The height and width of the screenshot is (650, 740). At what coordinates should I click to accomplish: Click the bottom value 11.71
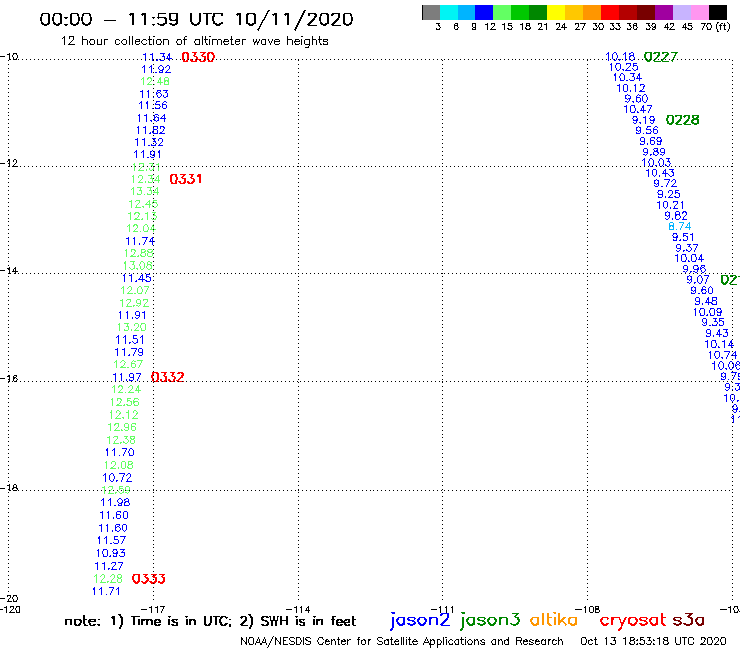[x=106, y=591]
